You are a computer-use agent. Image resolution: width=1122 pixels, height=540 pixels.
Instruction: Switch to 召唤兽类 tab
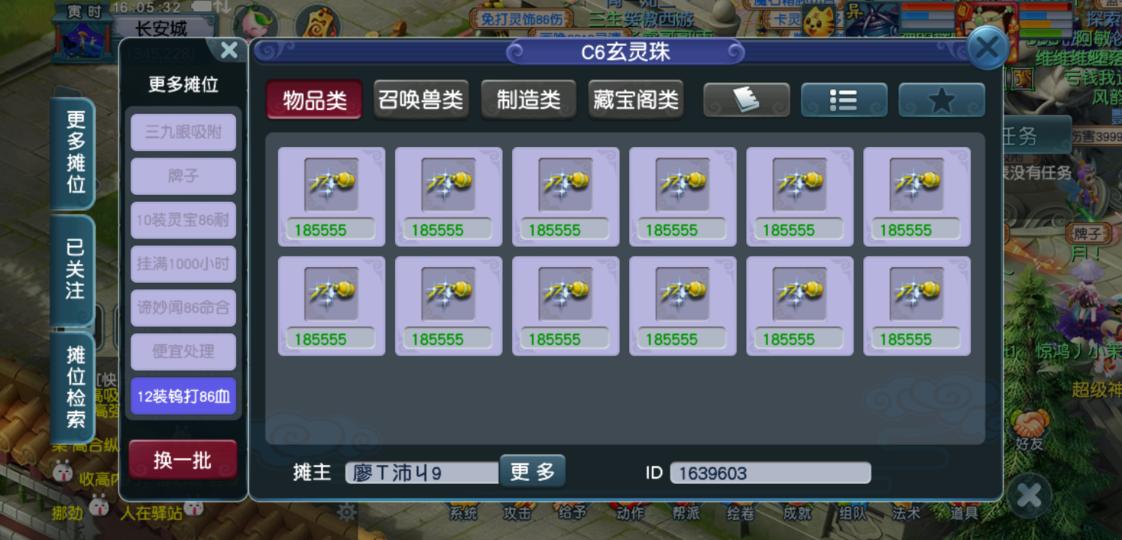coord(421,99)
